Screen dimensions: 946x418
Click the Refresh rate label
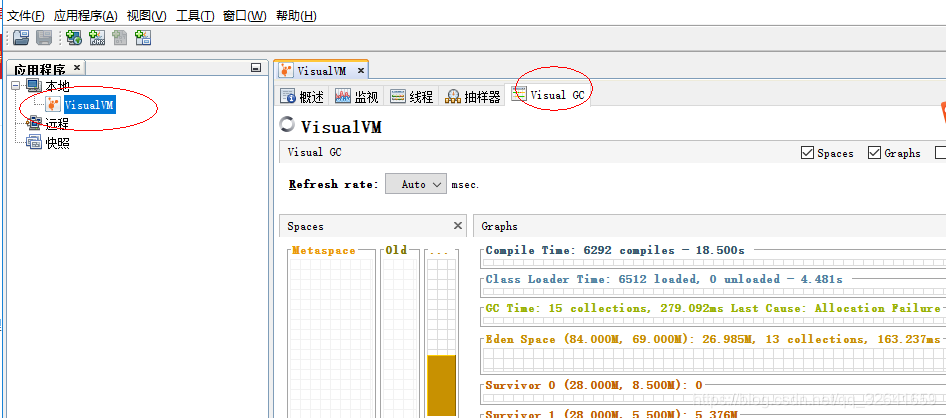click(x=334, y=185)
